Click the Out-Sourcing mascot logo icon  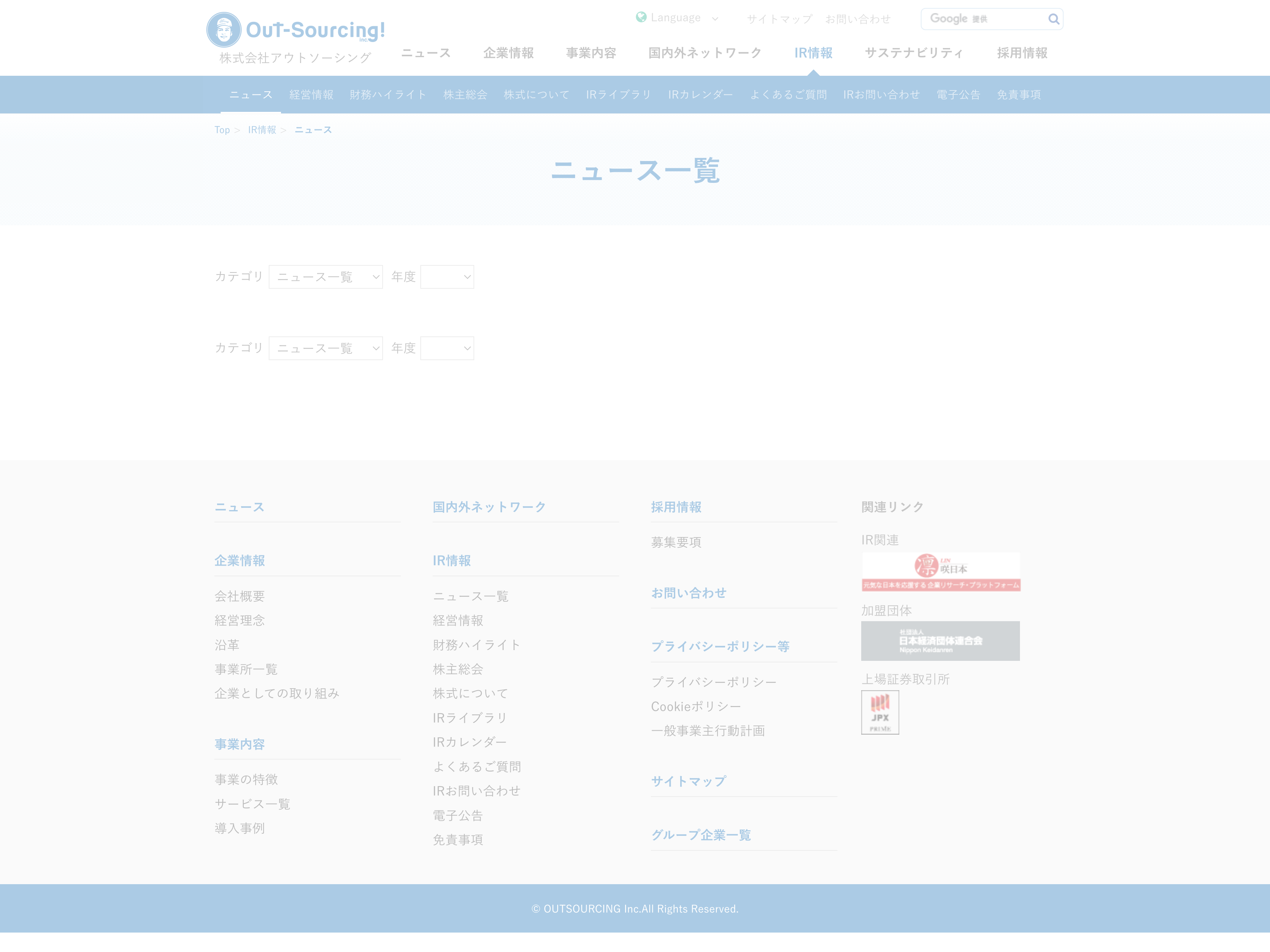click(x=223, y=30)
